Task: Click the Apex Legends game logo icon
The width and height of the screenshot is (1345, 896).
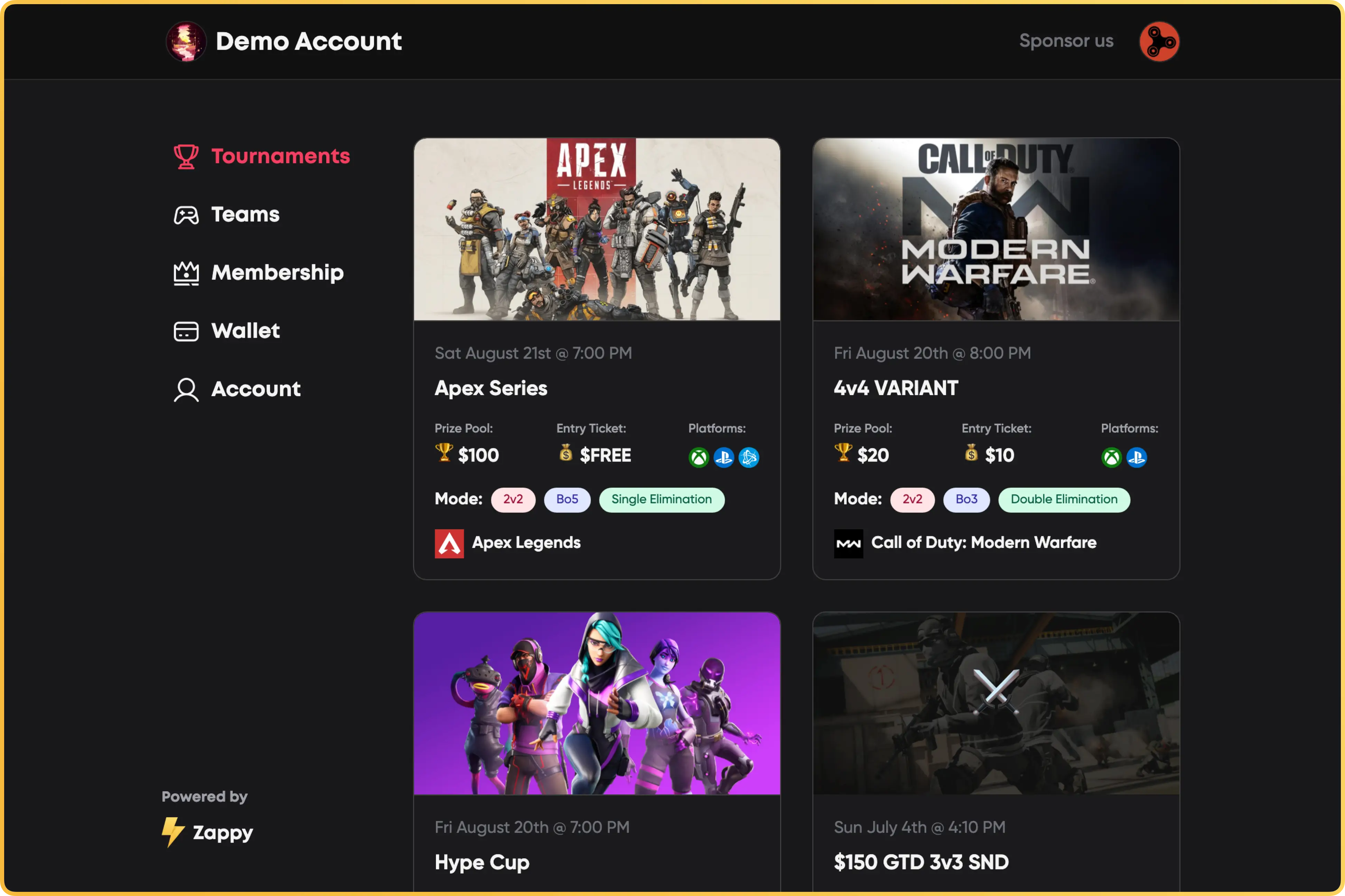Action: tap(449, 543)
